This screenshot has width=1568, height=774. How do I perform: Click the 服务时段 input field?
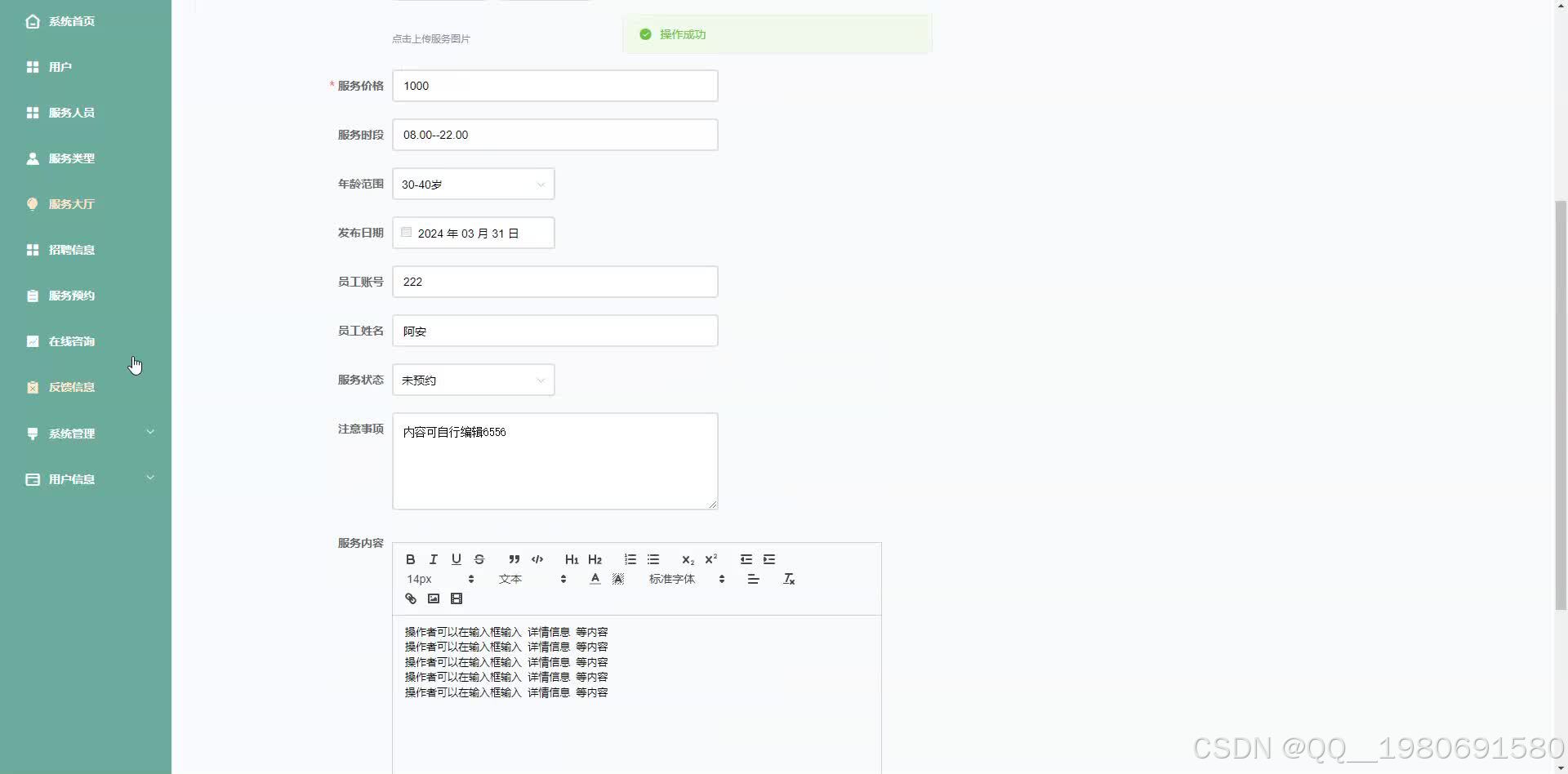[555, 135]
